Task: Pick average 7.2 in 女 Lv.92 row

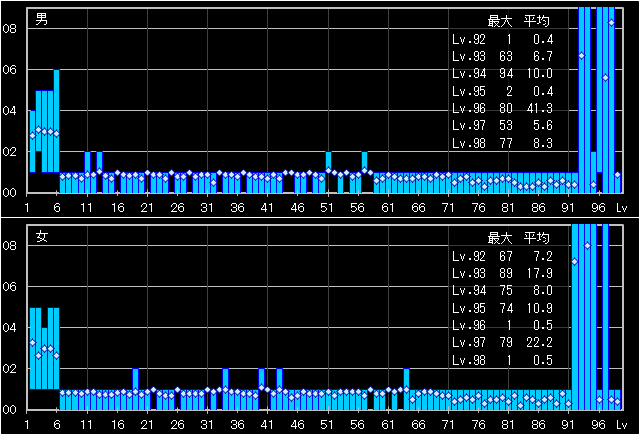Action: [543, 256]
